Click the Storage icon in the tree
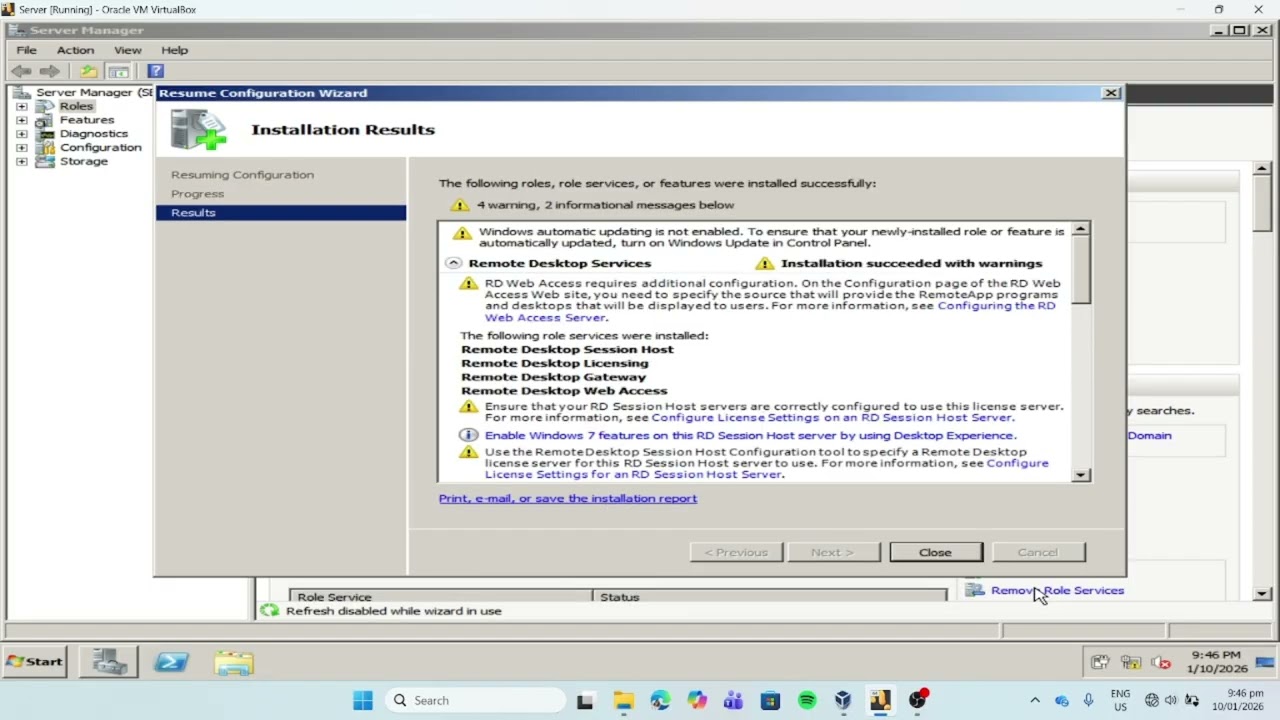The image size is (1280, 720). tap(45, 161)
